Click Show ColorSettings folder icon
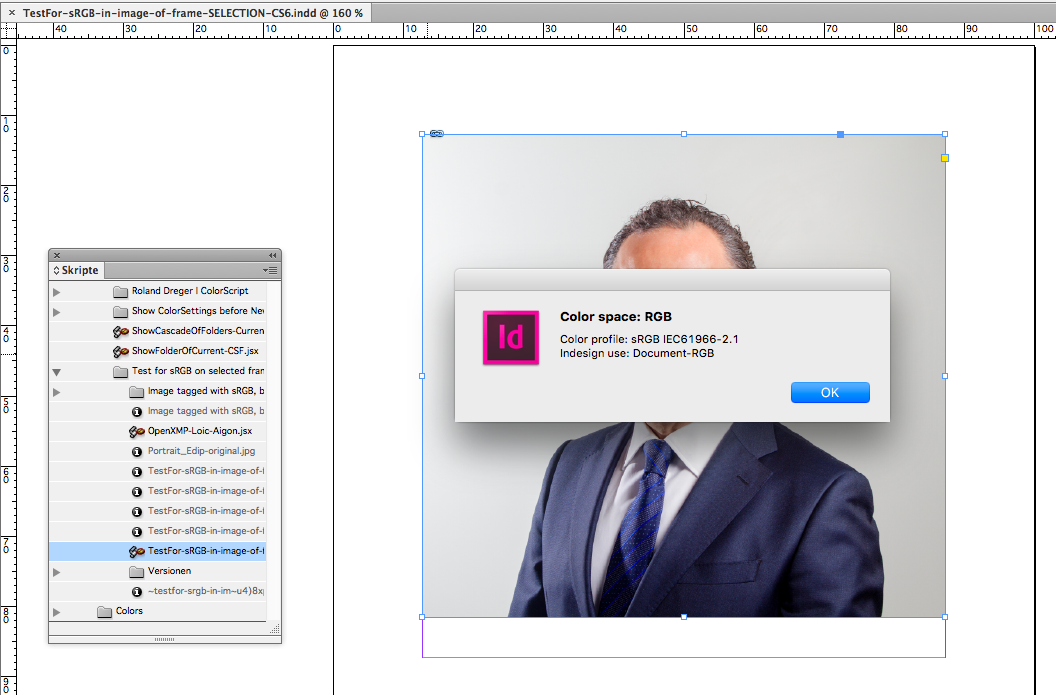This screenshot has width=1056, height=695. 121,312
